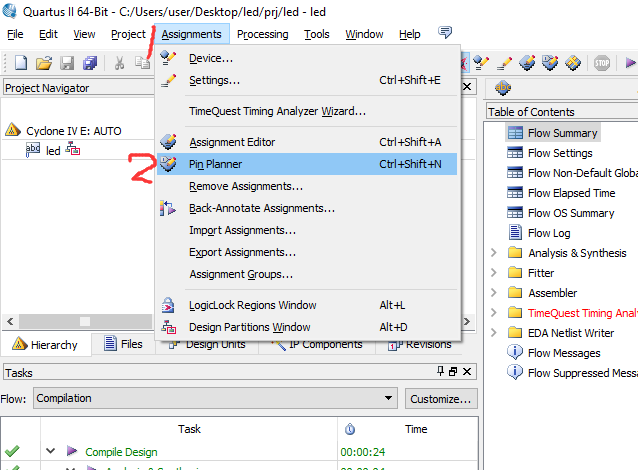Viewport: 638px width, 470px height.
Task: Select the led entity in hierarchy
Action: pos(53,151)
